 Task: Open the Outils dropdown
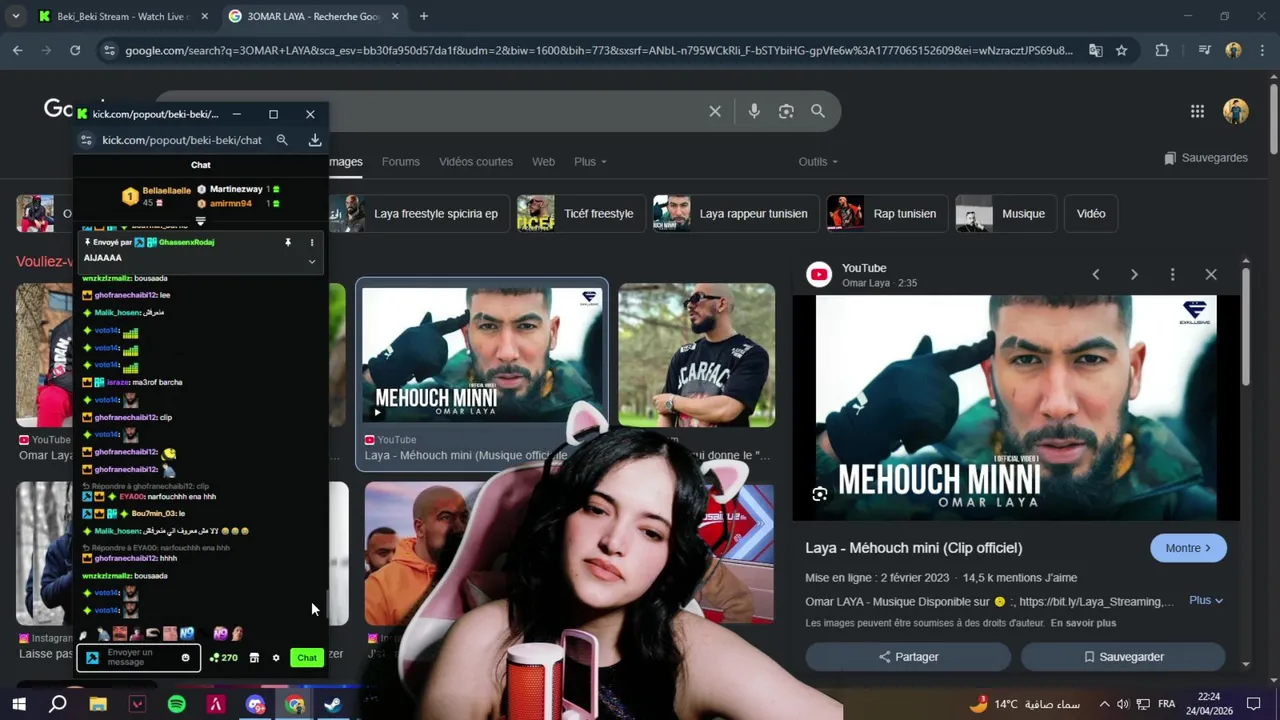click(818, 162)
